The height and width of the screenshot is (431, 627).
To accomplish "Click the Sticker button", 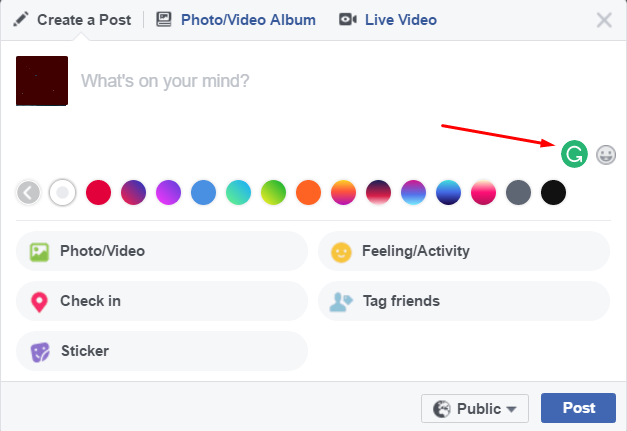I will (x=162, y=351).
